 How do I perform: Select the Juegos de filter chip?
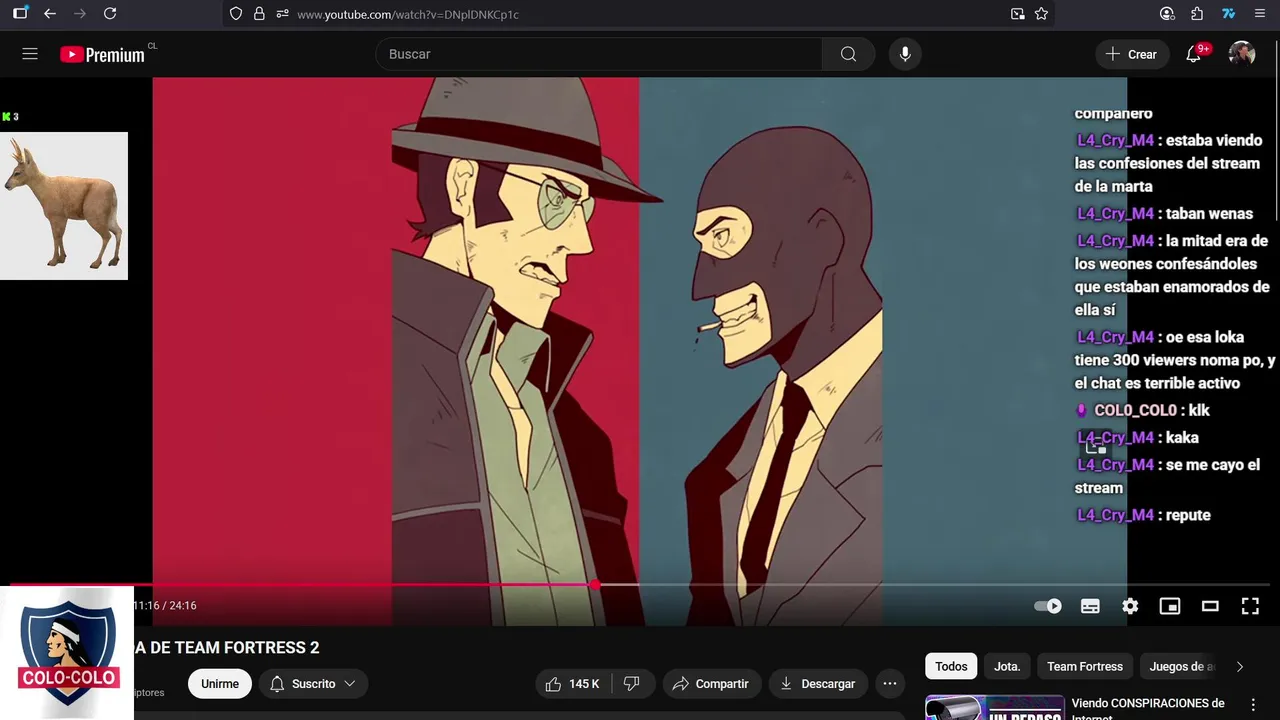pos(1182,666)
